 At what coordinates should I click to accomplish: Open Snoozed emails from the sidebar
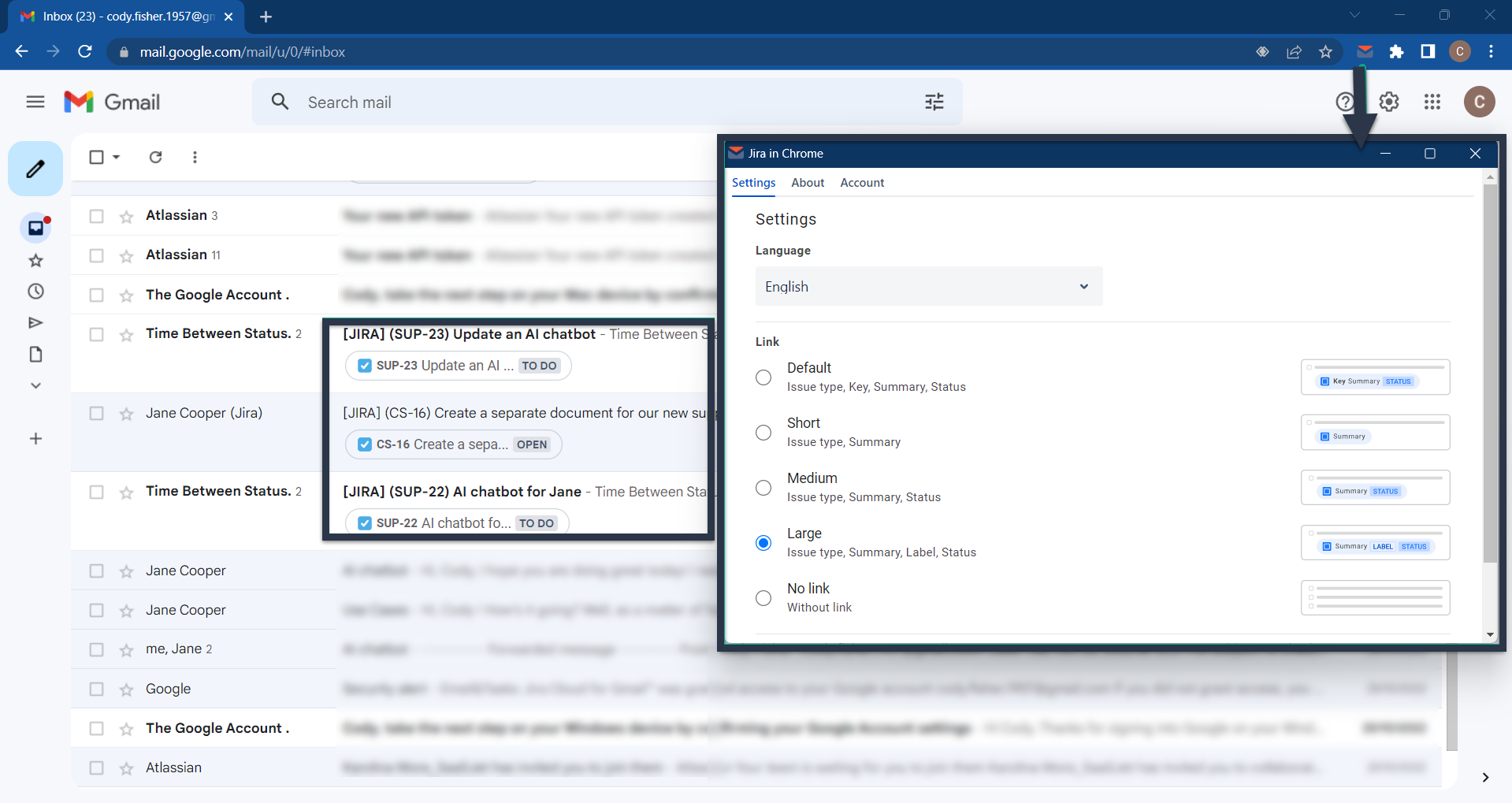coord(35,291)
